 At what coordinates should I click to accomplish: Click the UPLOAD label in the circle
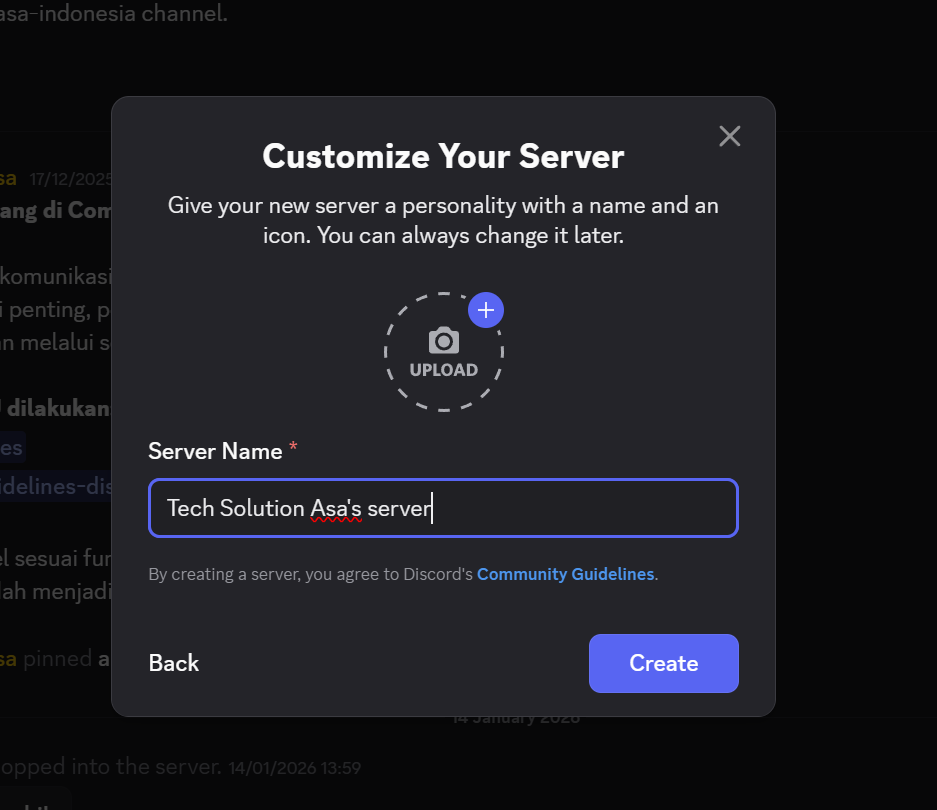click(444, 370)
